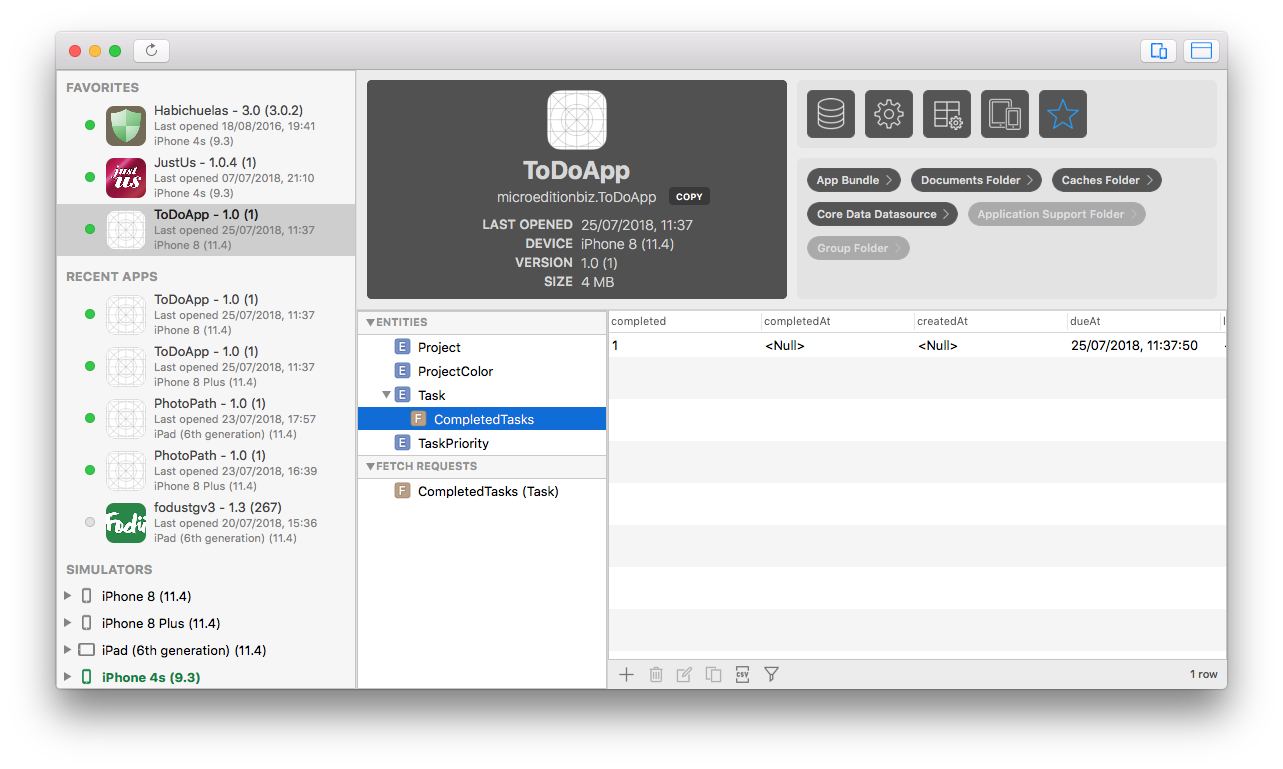Screen dimensions: 1283x769
Task: Open the settings gear icon button
Action: [888, 114]
